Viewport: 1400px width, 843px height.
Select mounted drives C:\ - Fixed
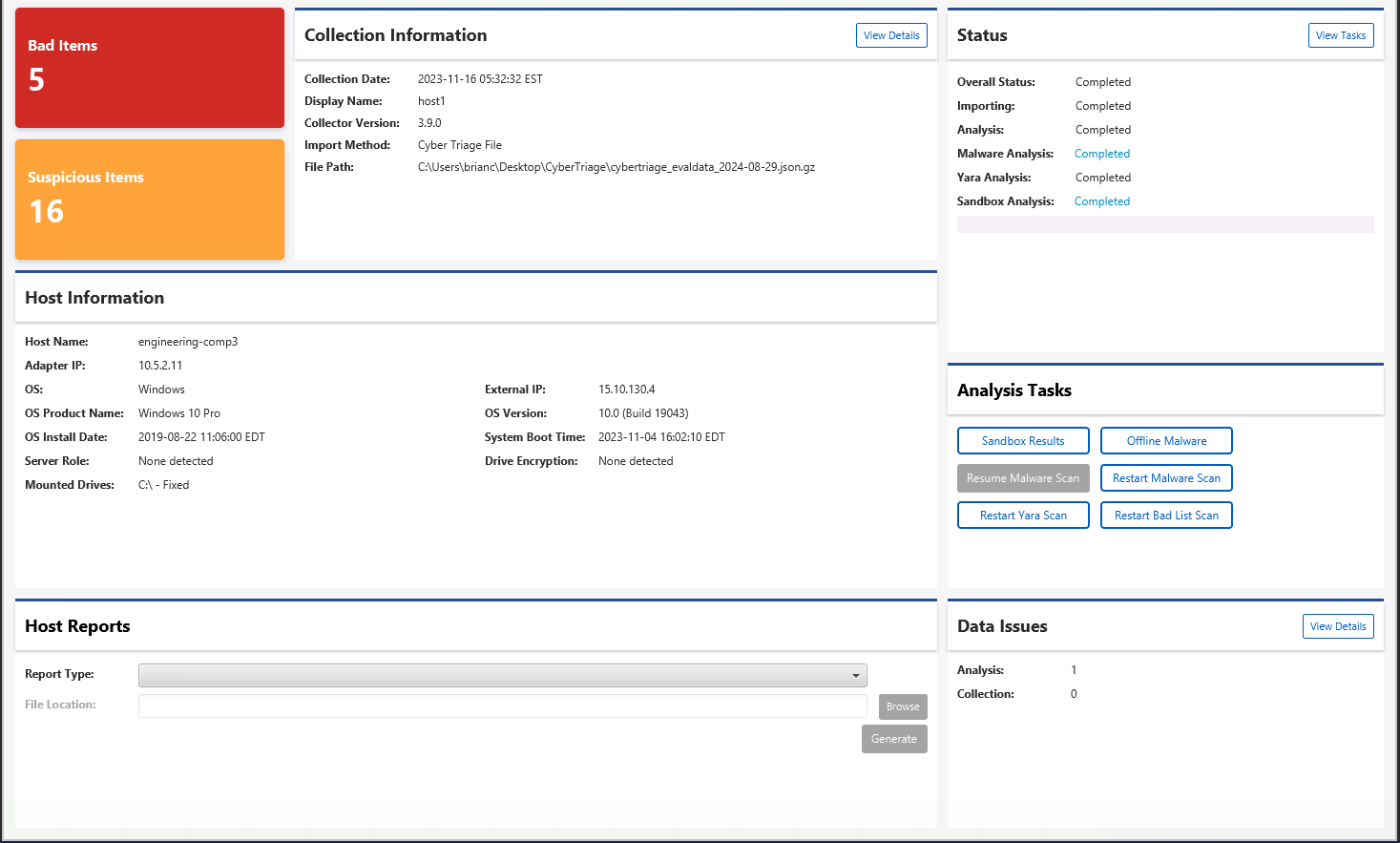[x=164, y=485]
